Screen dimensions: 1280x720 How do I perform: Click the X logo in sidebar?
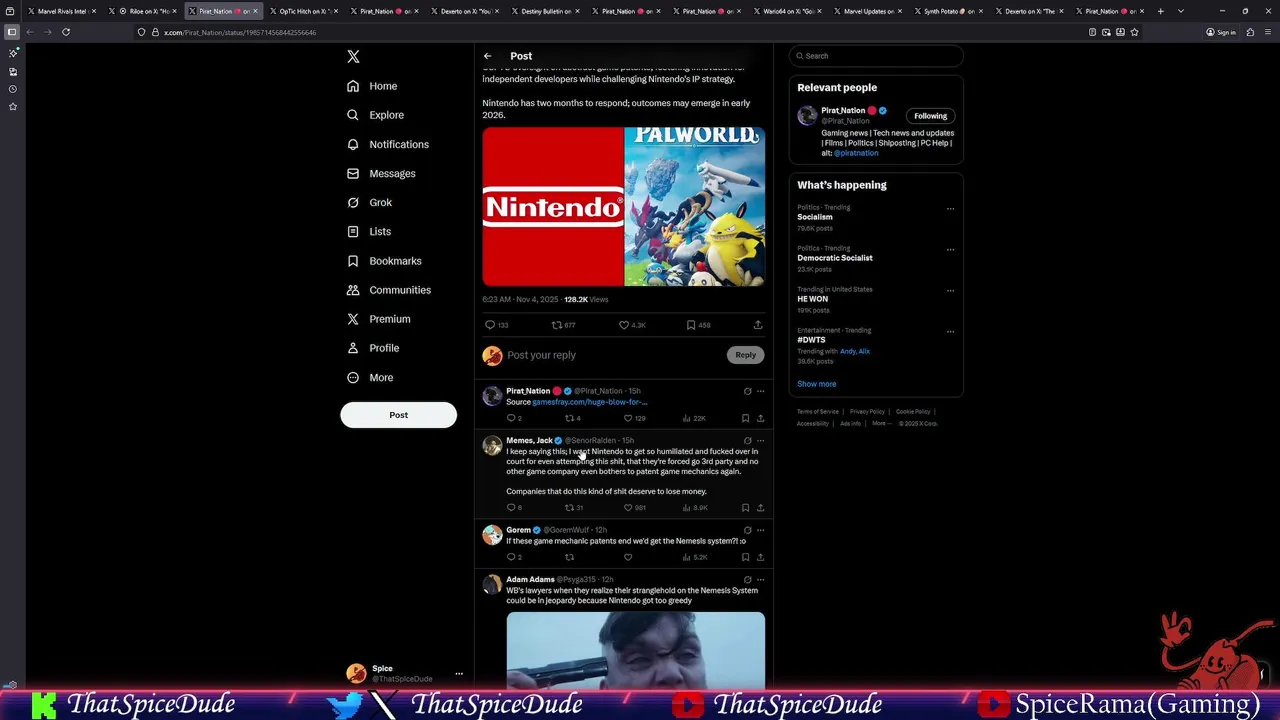coord(353,57)
